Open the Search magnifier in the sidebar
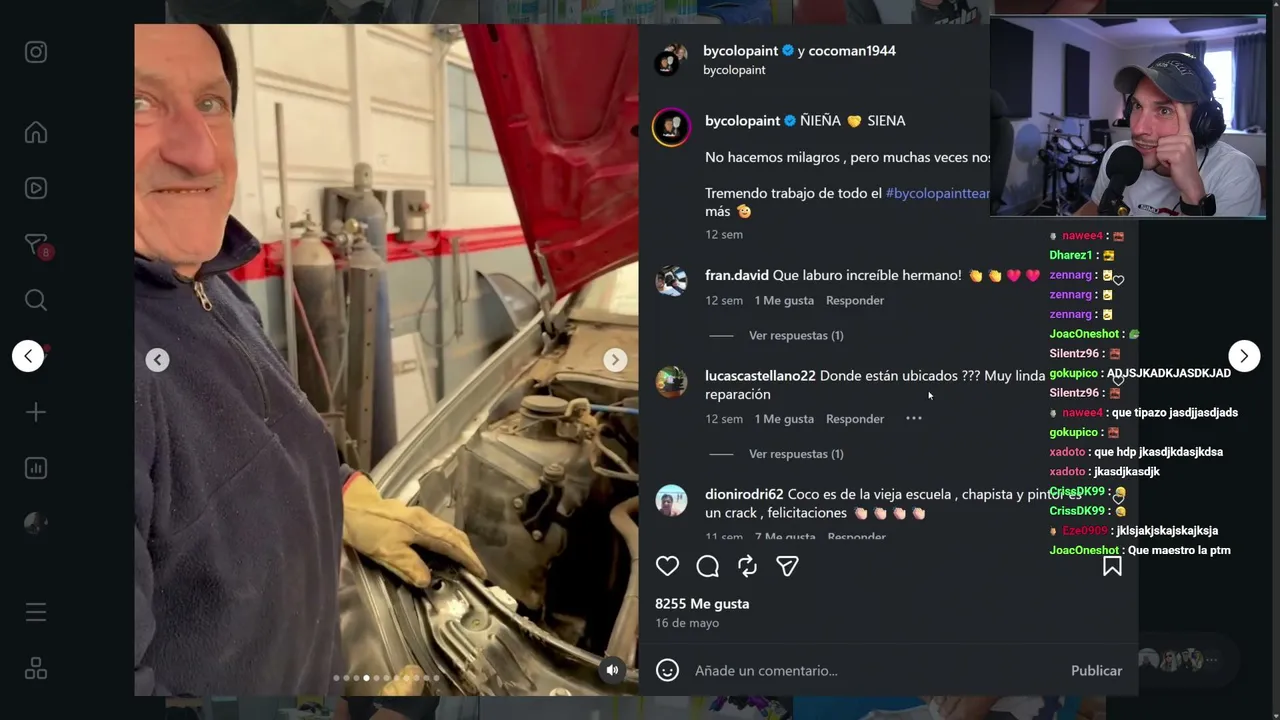Viewport: 1280px width, 720px height. tap(36, 300)
